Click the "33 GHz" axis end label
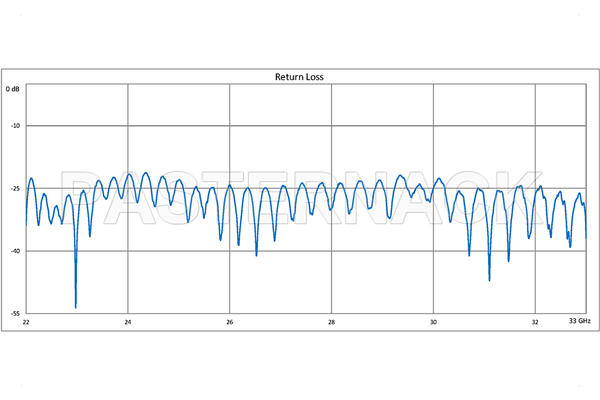 coord(580,322)
